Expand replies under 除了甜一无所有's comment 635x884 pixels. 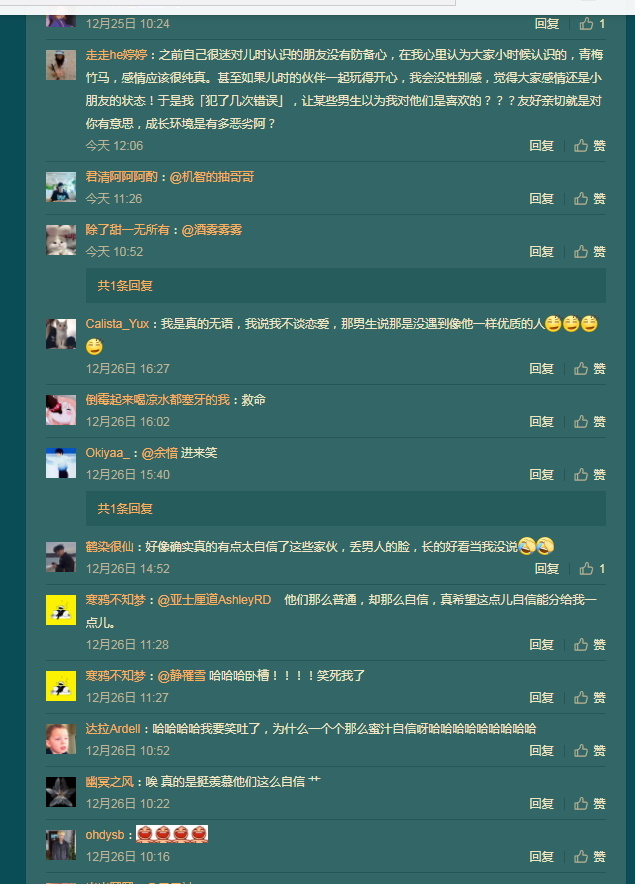point(125,286)
